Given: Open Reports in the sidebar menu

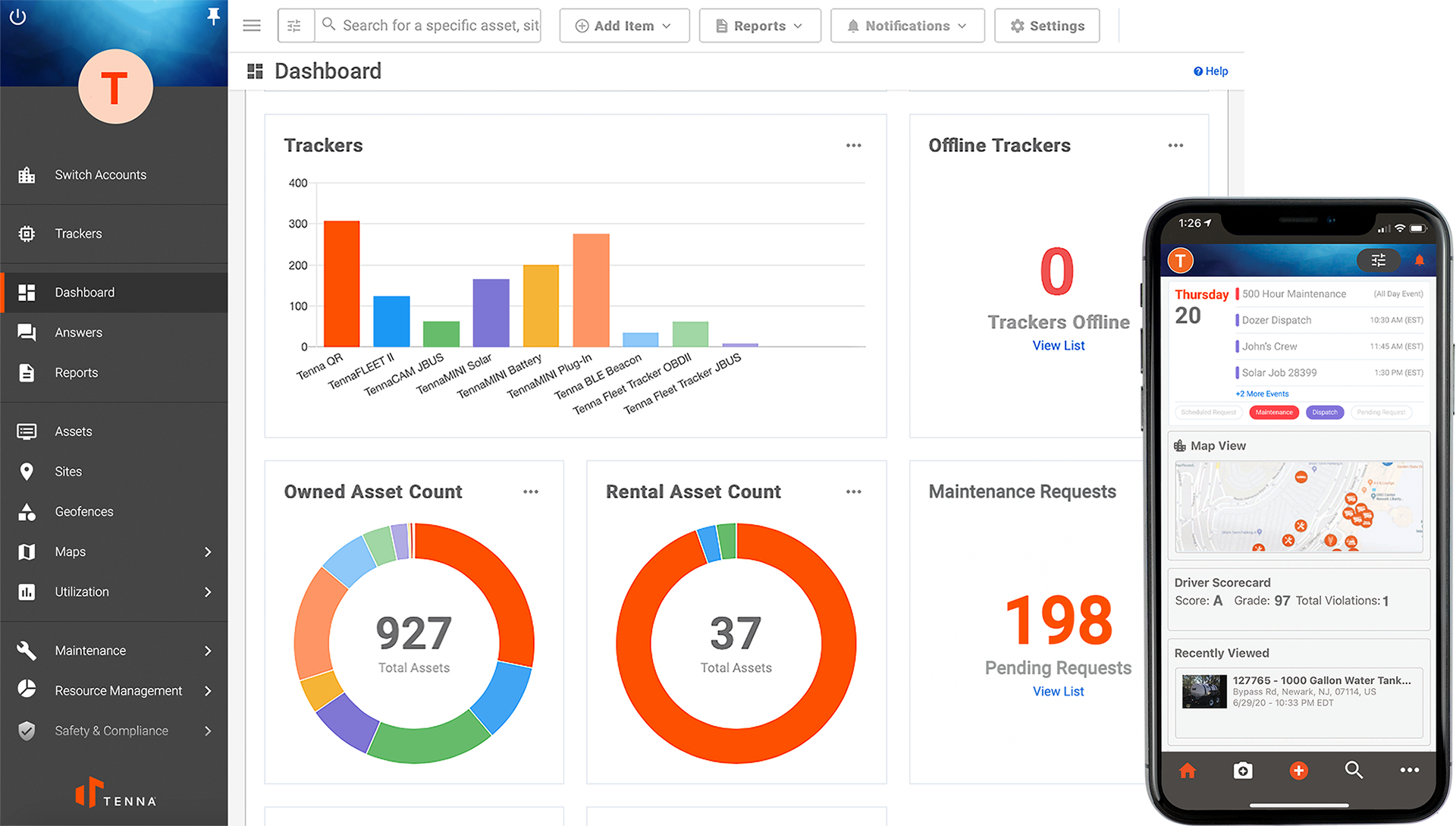Looking at the screenshot, I should coord(115,372).
